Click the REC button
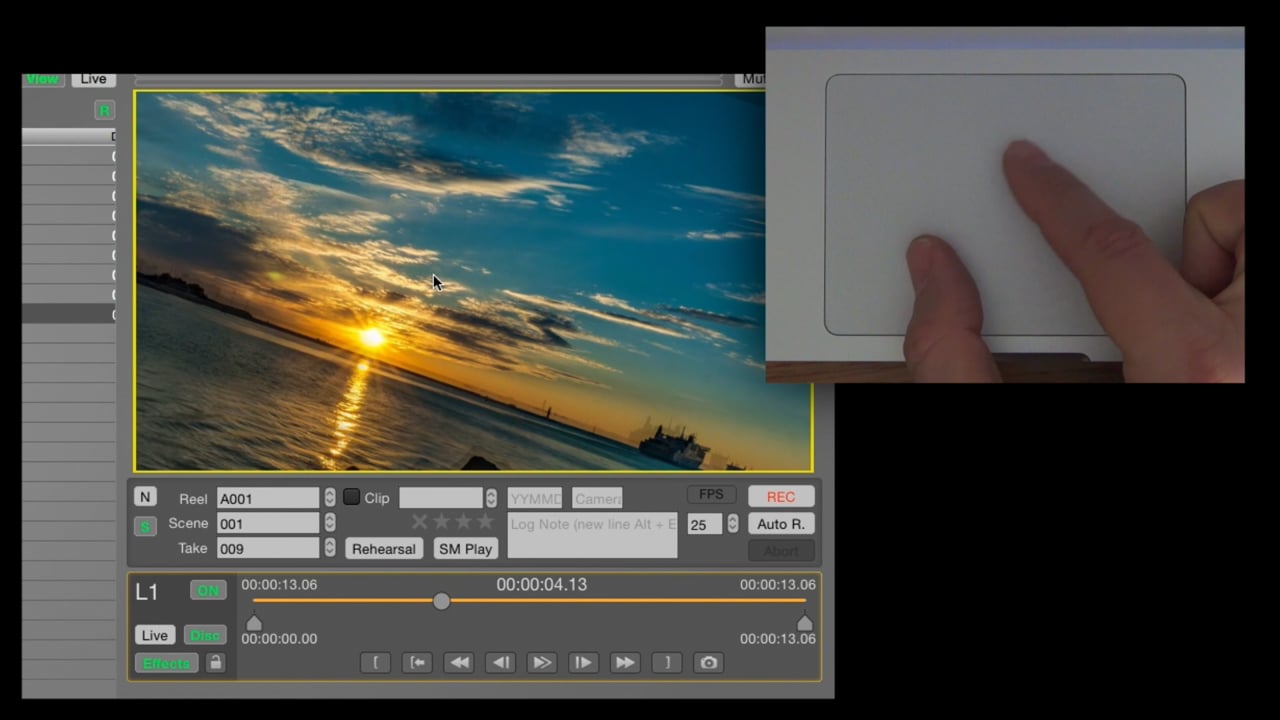The image size is (1280, 720). pos(781,496)
